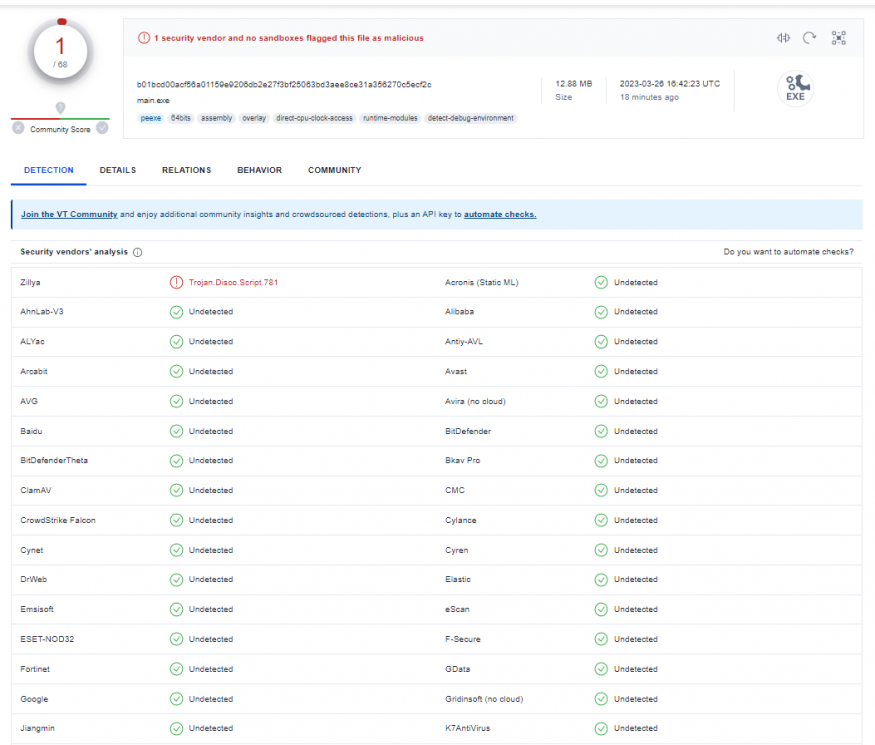The height and width of the screenshot is (745, 875).
Task: Click the automate checks link
Action: [x=500, y=214]
